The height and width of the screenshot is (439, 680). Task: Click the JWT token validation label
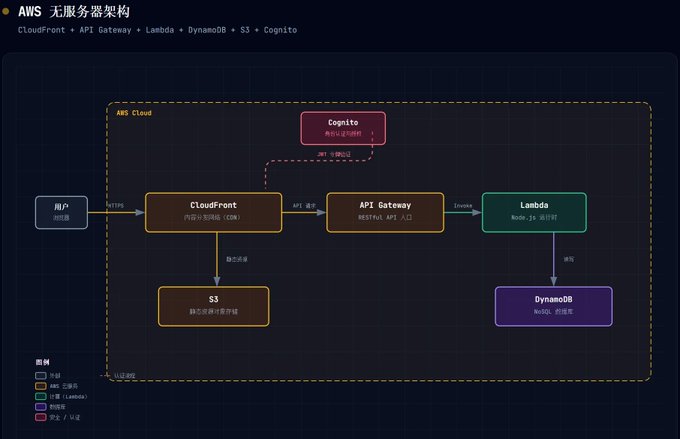[x=334, y=154]
